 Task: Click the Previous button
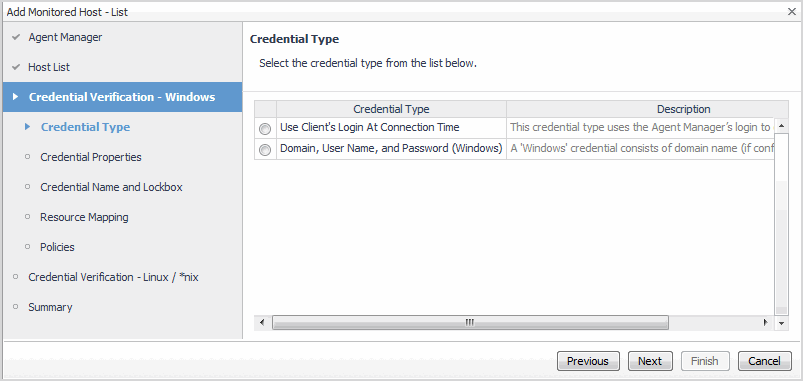click(x=588, y=361)
